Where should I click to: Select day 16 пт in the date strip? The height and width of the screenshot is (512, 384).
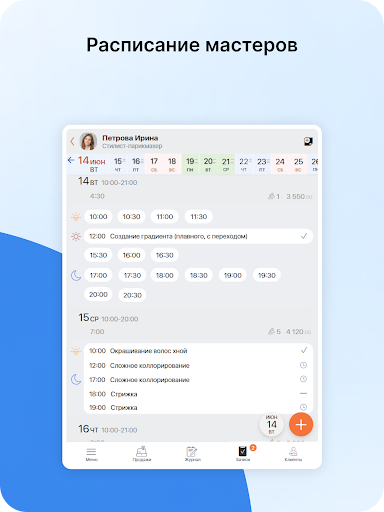136,164
